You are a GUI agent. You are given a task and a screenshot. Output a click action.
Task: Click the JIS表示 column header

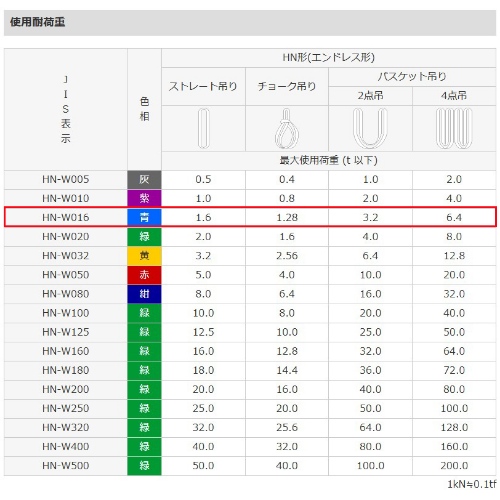(x=66, y=109)
